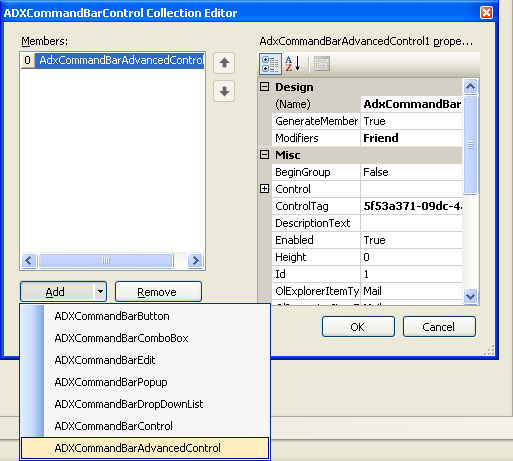Click the Cancel button
Screen dimensions: 513x461
pos(439,327)
